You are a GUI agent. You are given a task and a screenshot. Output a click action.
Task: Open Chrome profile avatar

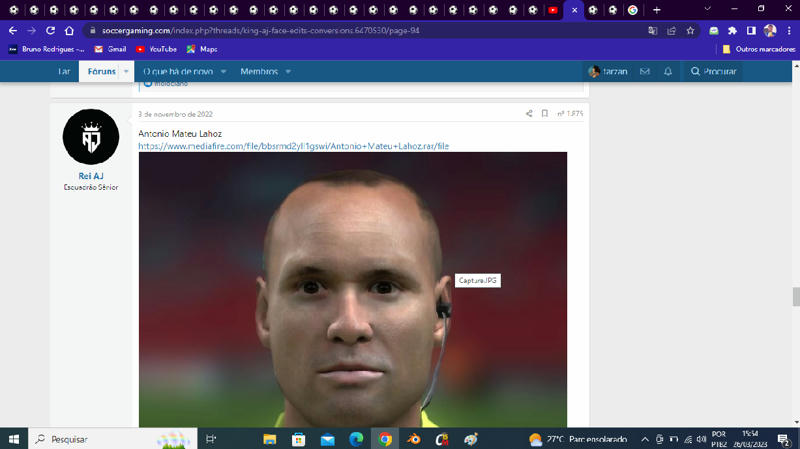pyautogui.click(x=770, y=31)
